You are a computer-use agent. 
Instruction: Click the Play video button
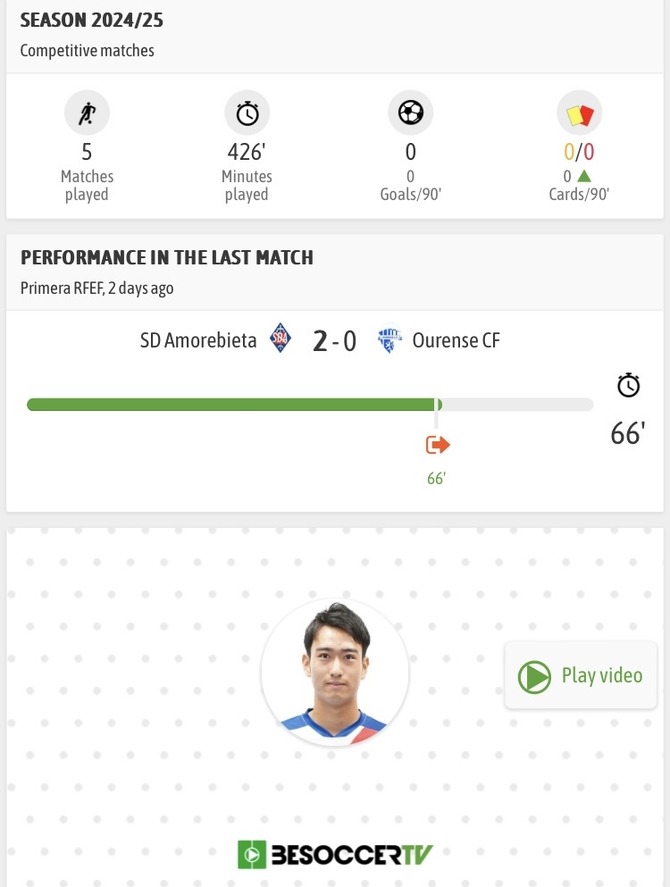click(x=581, y=675)
